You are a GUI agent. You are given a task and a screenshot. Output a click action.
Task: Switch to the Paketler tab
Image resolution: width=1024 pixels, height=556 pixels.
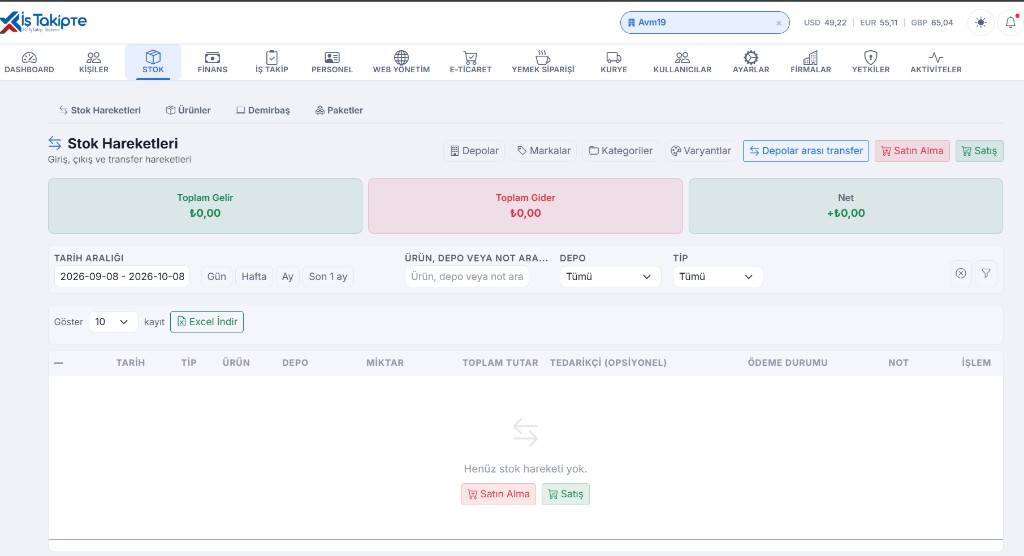pos(339,110)
